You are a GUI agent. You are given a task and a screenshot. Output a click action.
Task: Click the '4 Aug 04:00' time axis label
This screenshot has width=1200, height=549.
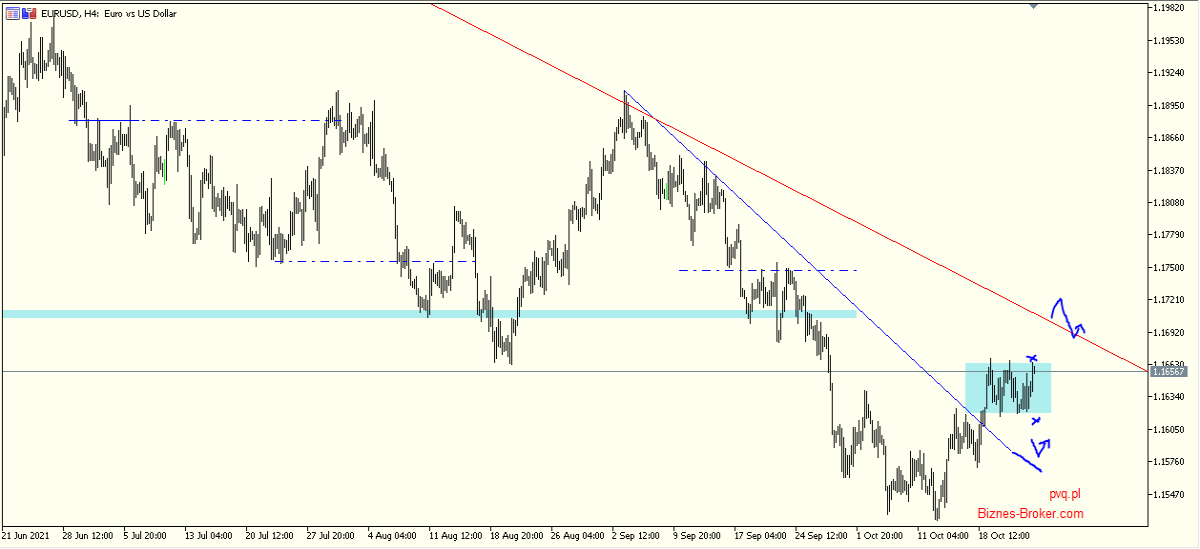tap(394, 535)
